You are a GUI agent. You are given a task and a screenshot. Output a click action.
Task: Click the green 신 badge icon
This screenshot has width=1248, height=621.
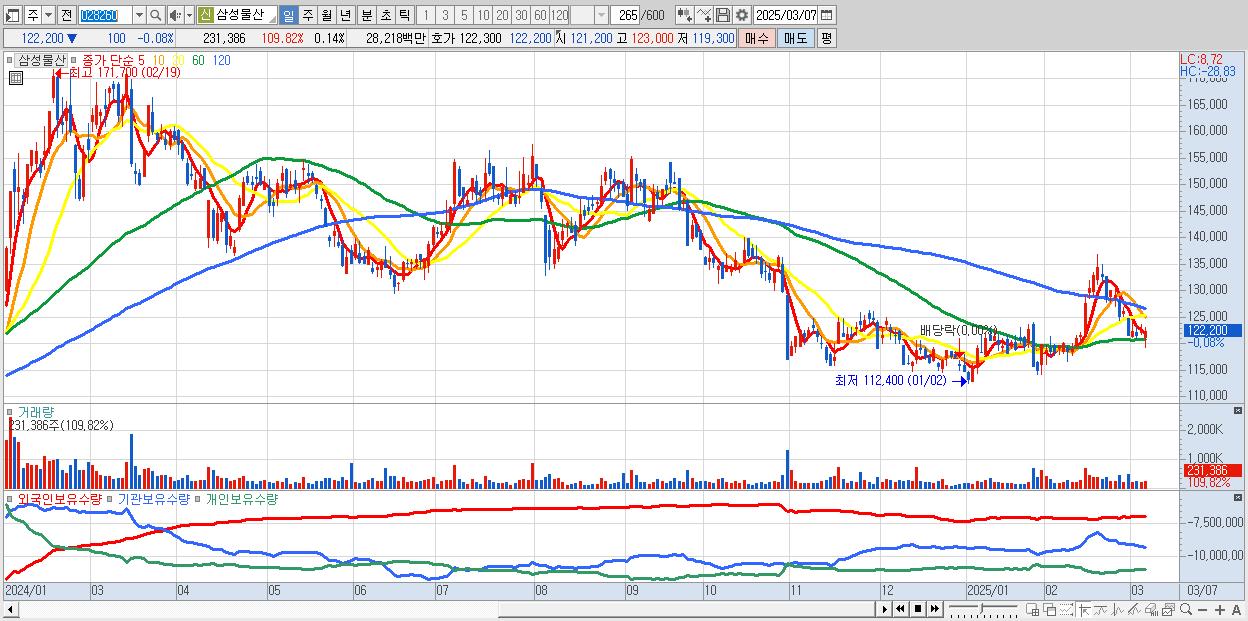[x=205, y=16]
